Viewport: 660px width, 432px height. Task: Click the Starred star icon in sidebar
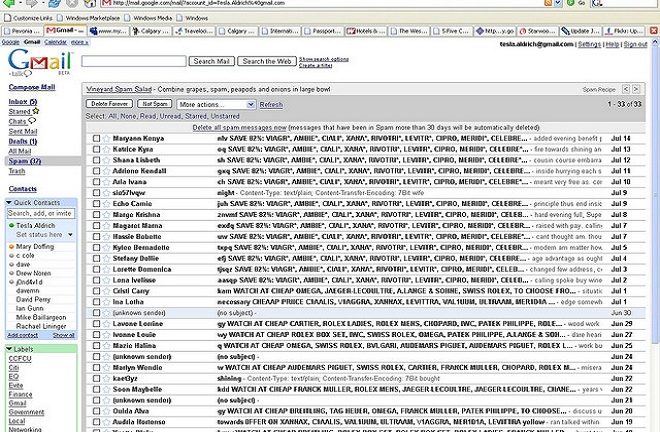pyautogui.click(x=36, y=111)
